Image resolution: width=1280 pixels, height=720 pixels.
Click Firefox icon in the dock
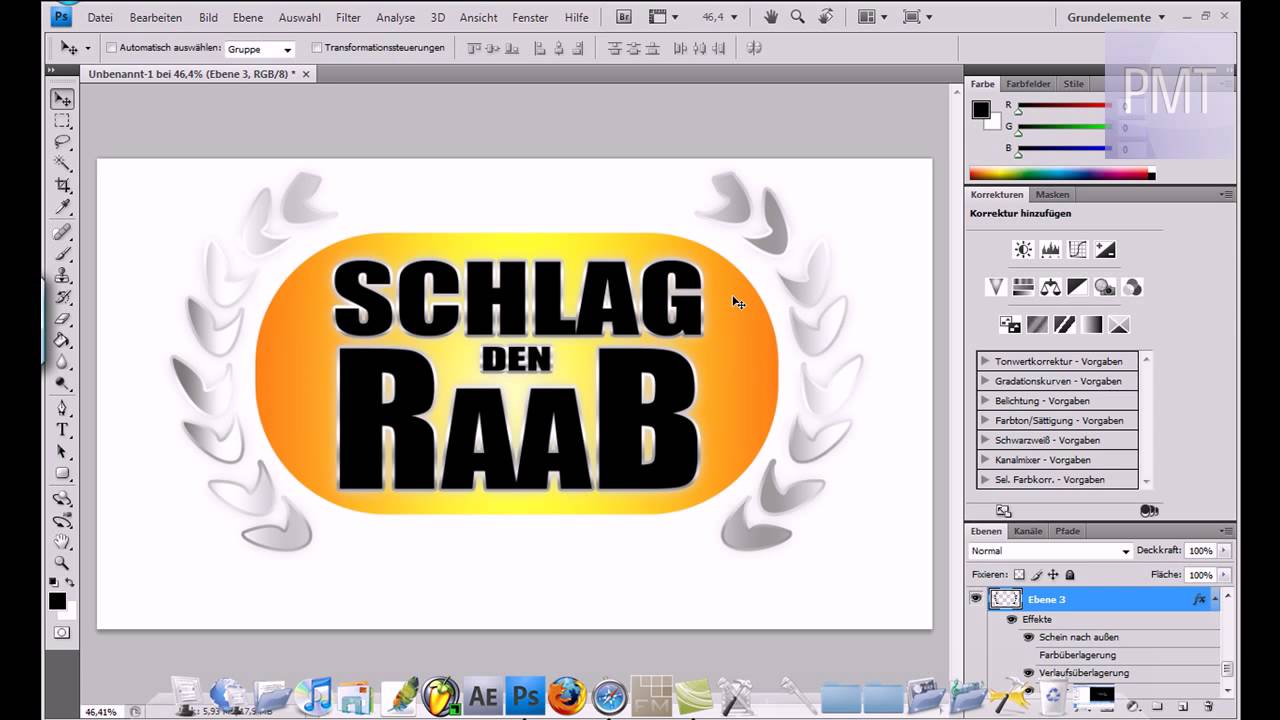567,695
